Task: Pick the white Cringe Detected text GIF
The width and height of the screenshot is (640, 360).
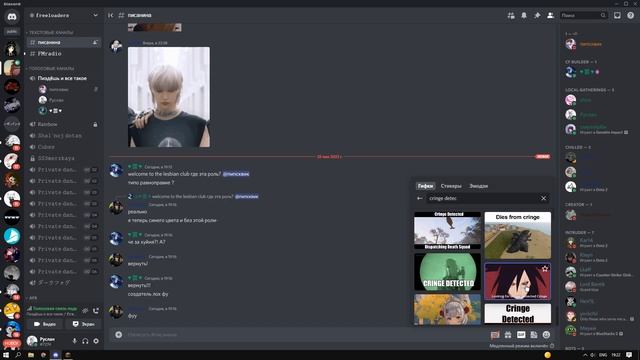Action: point(518,313)
